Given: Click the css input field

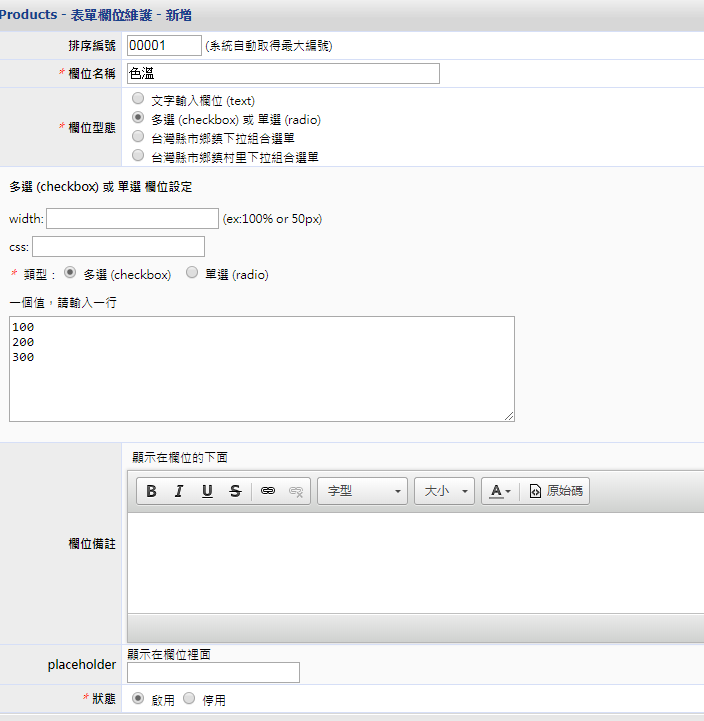Looking at the screenshot, I should (118, 247).
